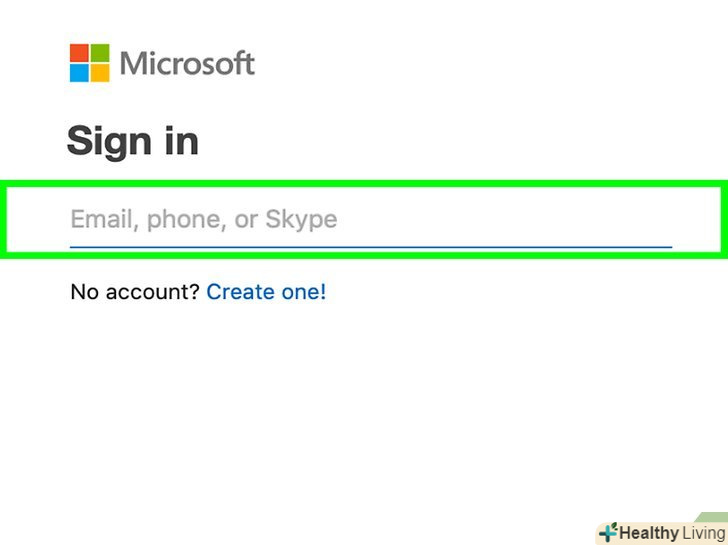Click the blue square of Microsoft logo
728x545 pixels.
[79, 72]
